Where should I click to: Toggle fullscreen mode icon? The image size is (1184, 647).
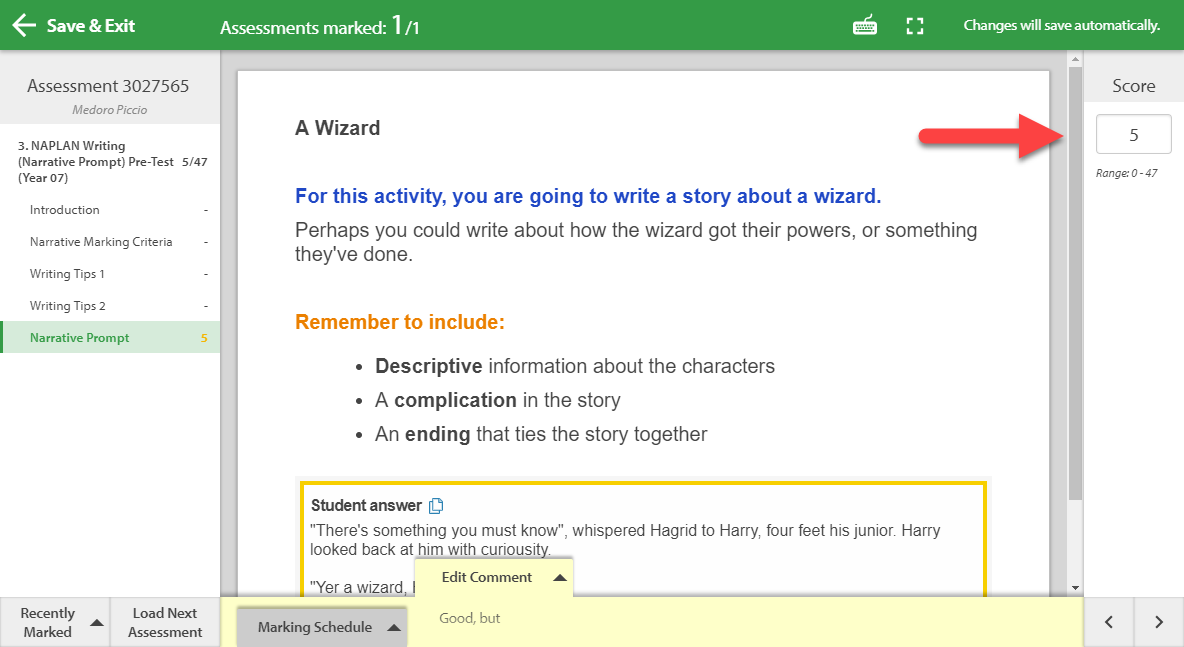point(914,26)
